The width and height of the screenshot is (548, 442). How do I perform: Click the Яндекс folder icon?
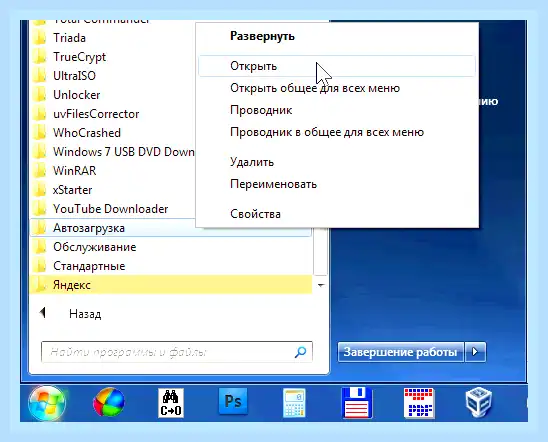[x=39, y=285]
